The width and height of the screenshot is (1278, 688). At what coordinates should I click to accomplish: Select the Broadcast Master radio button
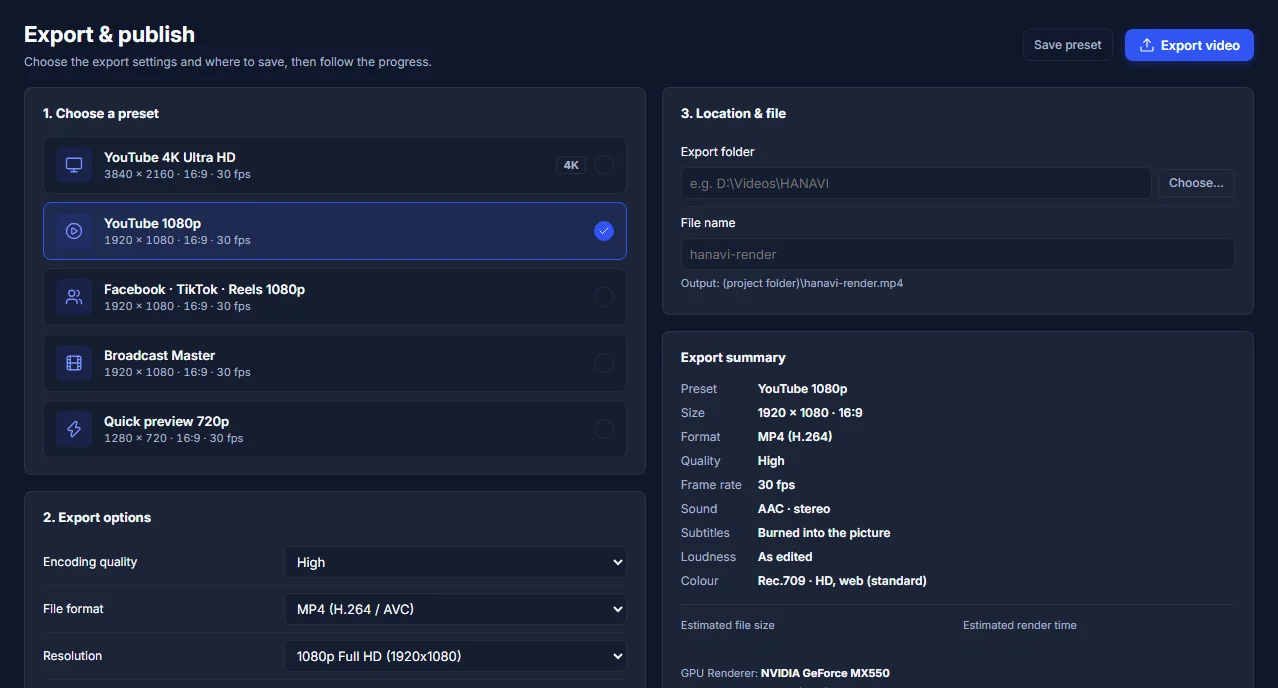coord(604,363)
